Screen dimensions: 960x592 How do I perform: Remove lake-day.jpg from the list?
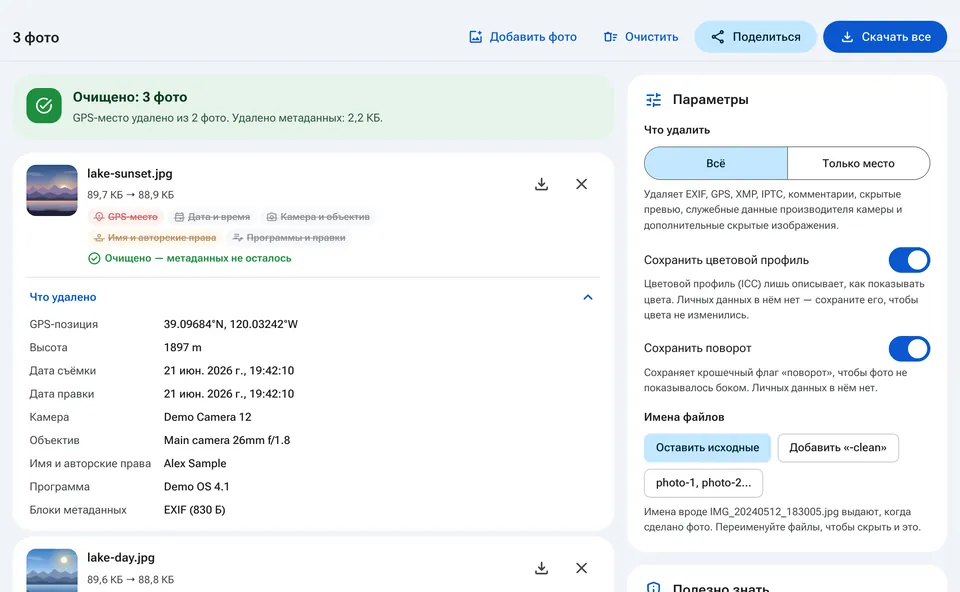click(582, 568)
